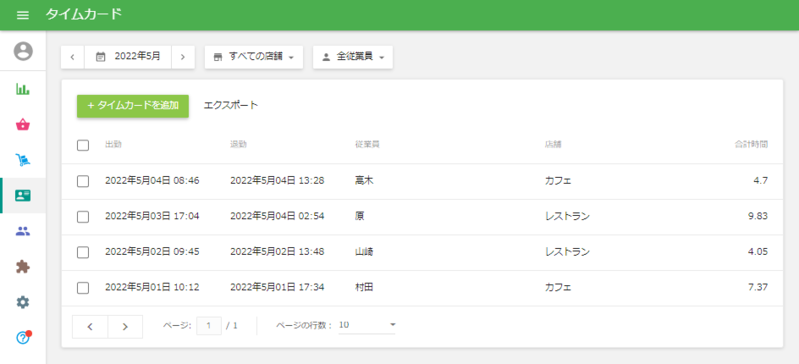Open entry 2022年5月02日 09:45
Image resolution: width=799 pixels, height=364 pixels.
coord(152,252)
